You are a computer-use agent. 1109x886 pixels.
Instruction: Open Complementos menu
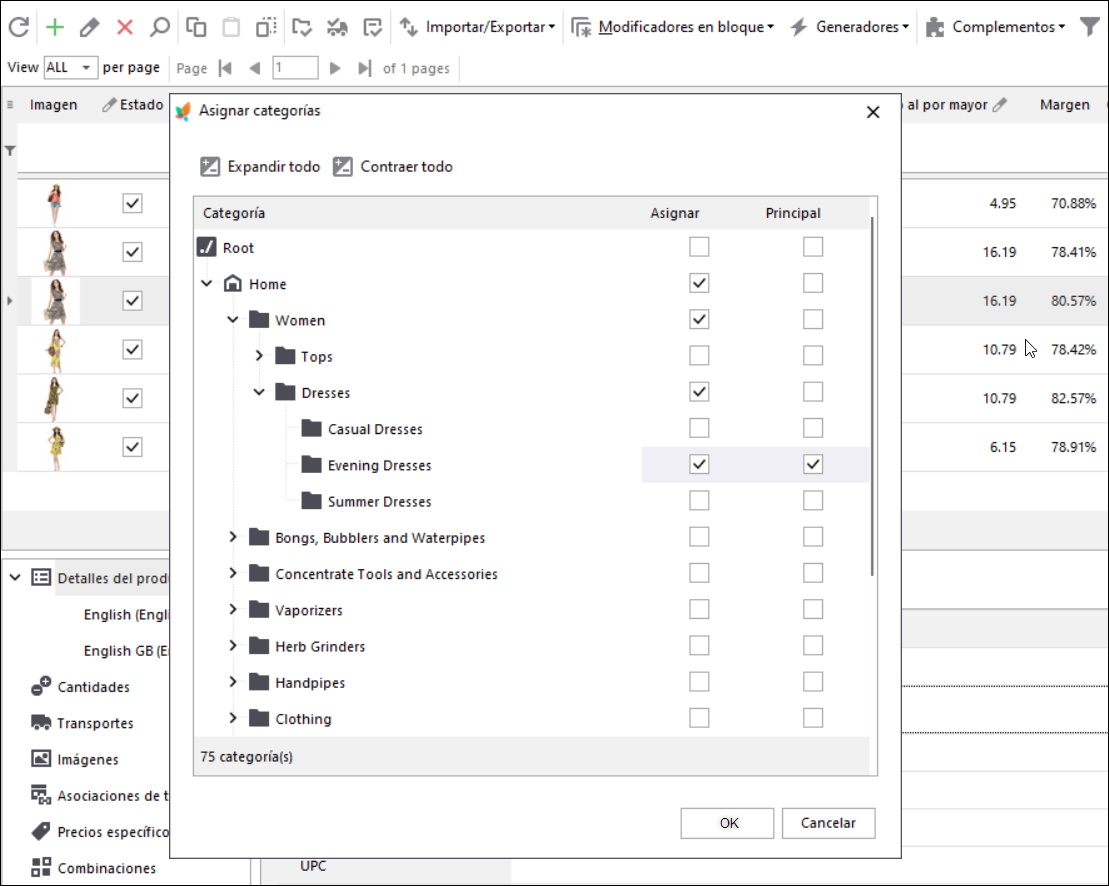coord(995,27)
